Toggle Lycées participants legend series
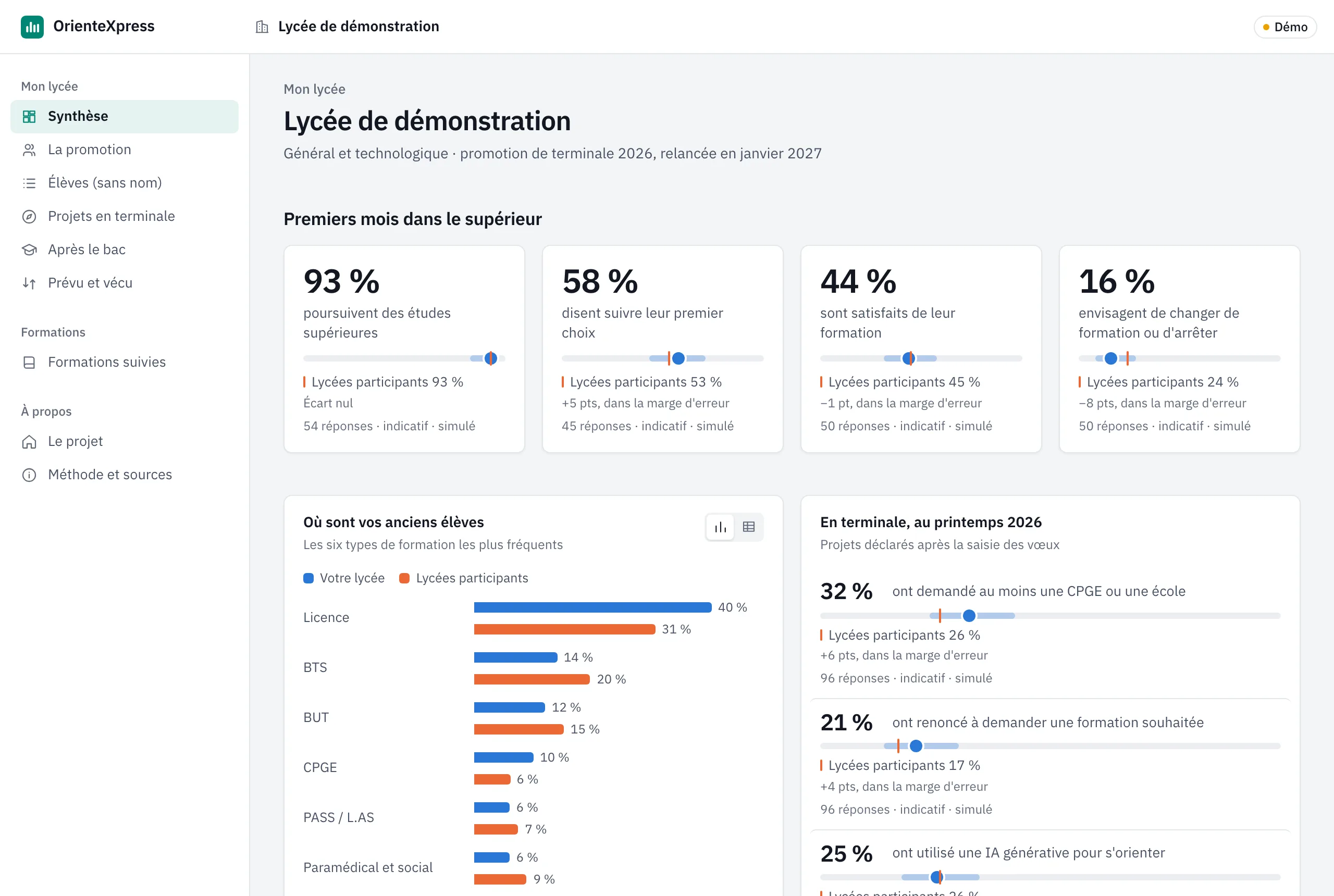This screenshot has height=896, width=1334. point(464,578)
